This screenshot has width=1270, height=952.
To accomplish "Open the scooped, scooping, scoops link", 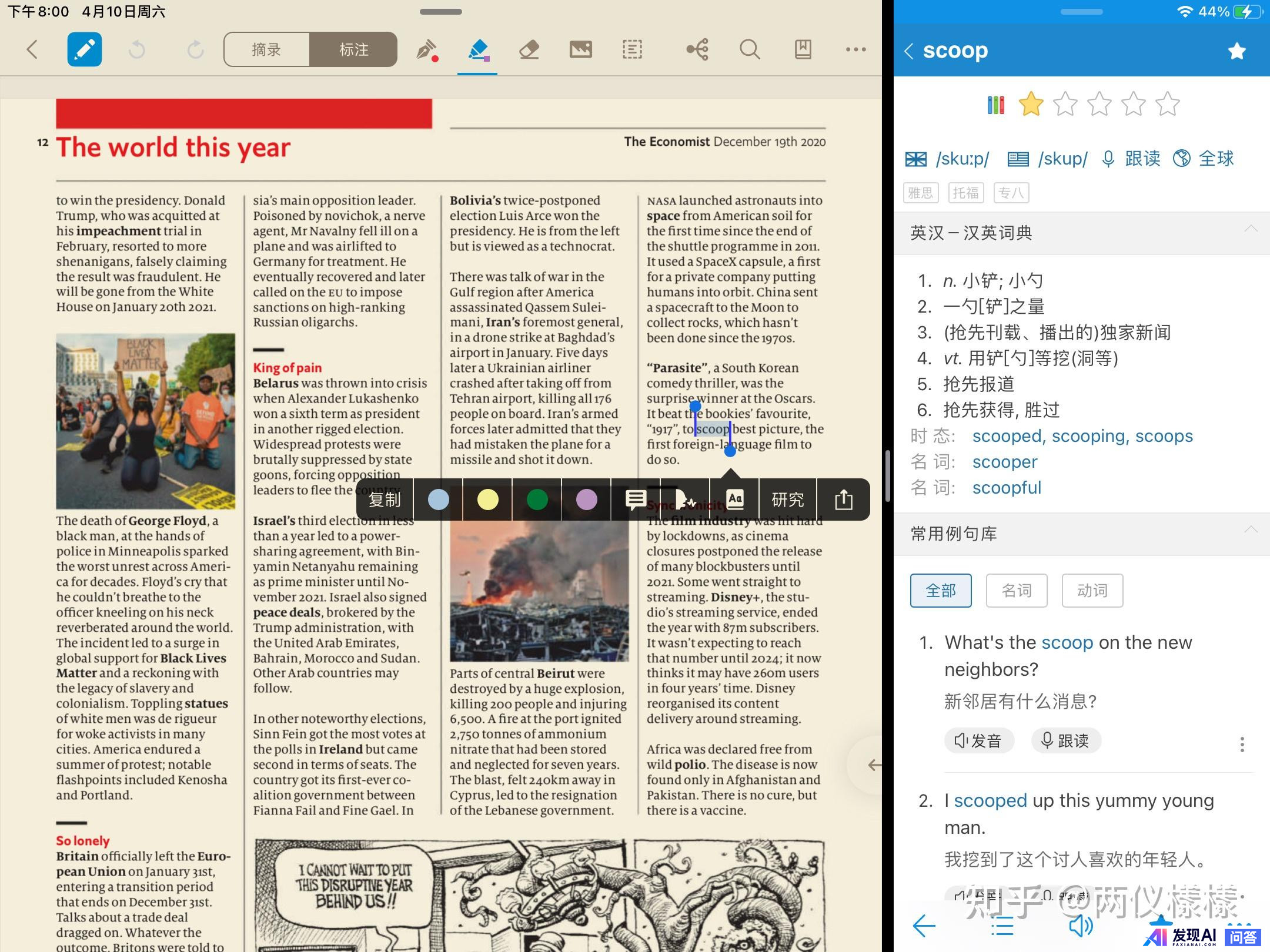I will 1082,436.
